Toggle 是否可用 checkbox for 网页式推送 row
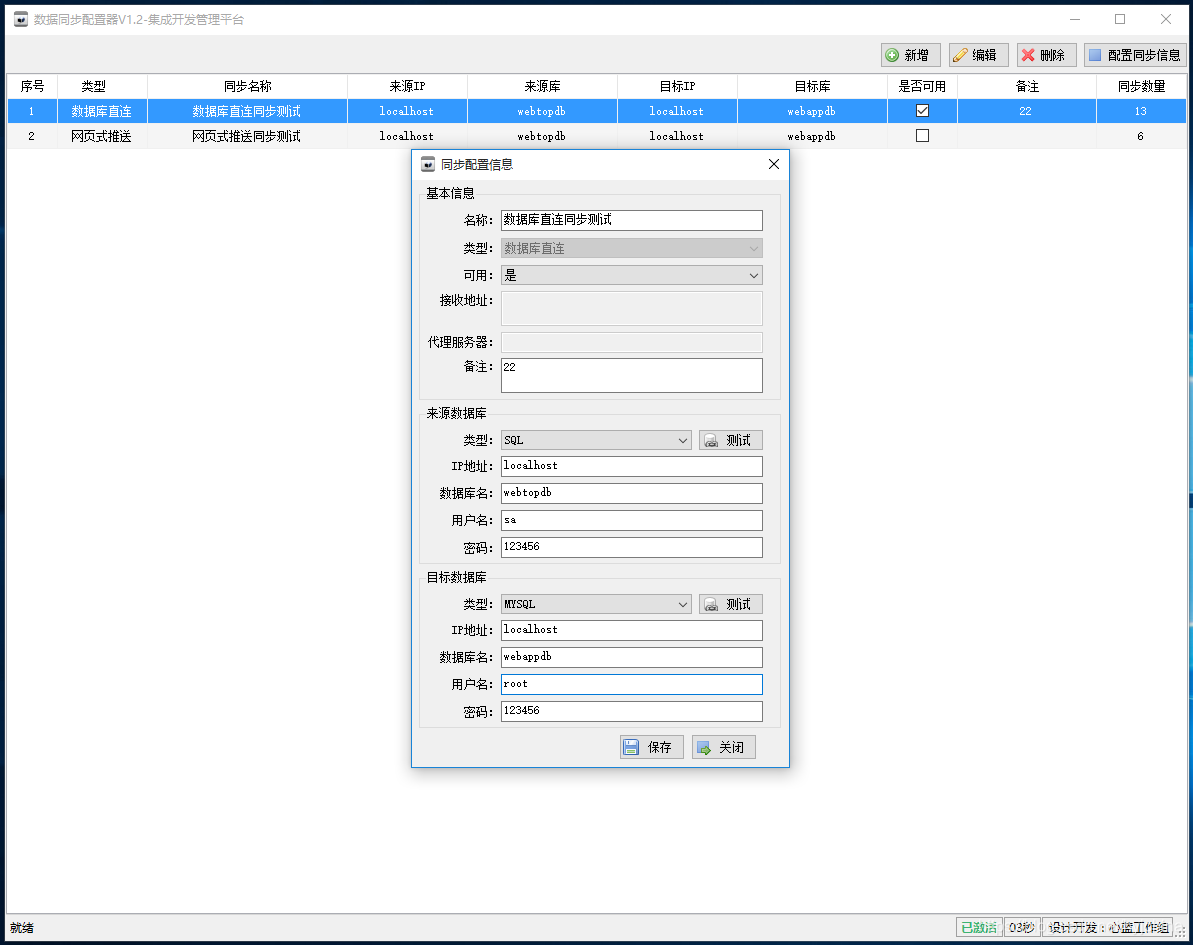This screenshot has width=1193, height=945. coord(922,135)
